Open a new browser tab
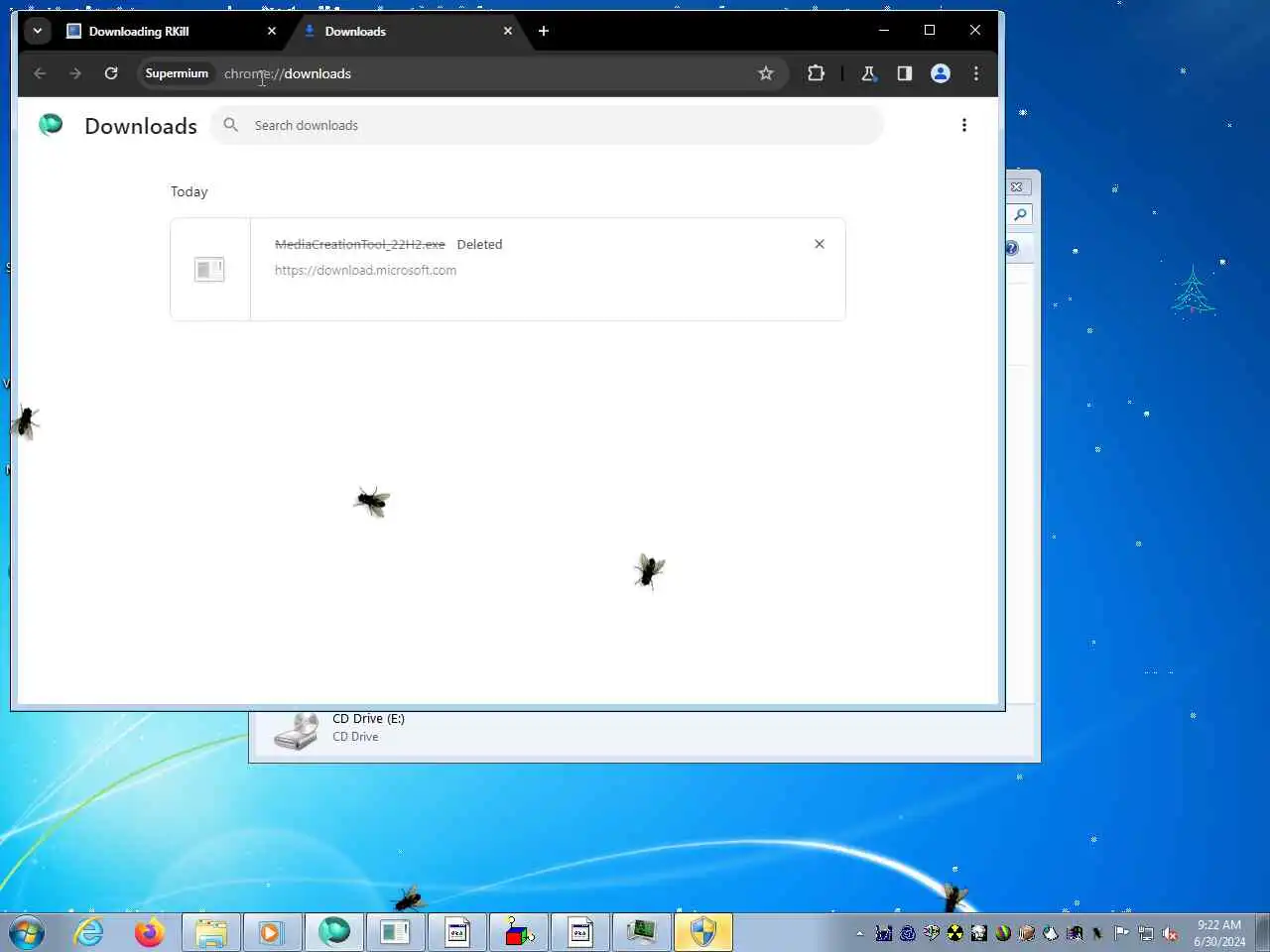 pyautogui.click(x=544, y=31)
